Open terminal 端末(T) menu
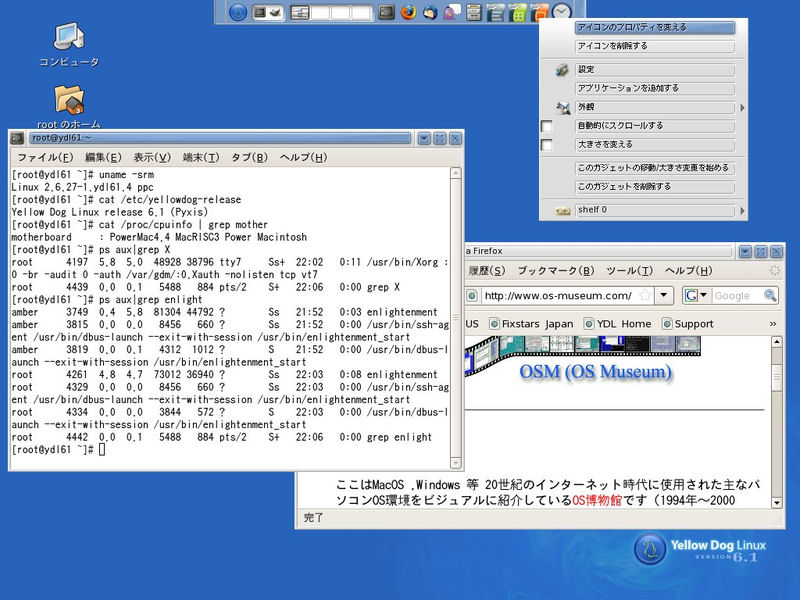Image resolution: width=800 pixels, height=600 pixels. [x=201, y=158]
